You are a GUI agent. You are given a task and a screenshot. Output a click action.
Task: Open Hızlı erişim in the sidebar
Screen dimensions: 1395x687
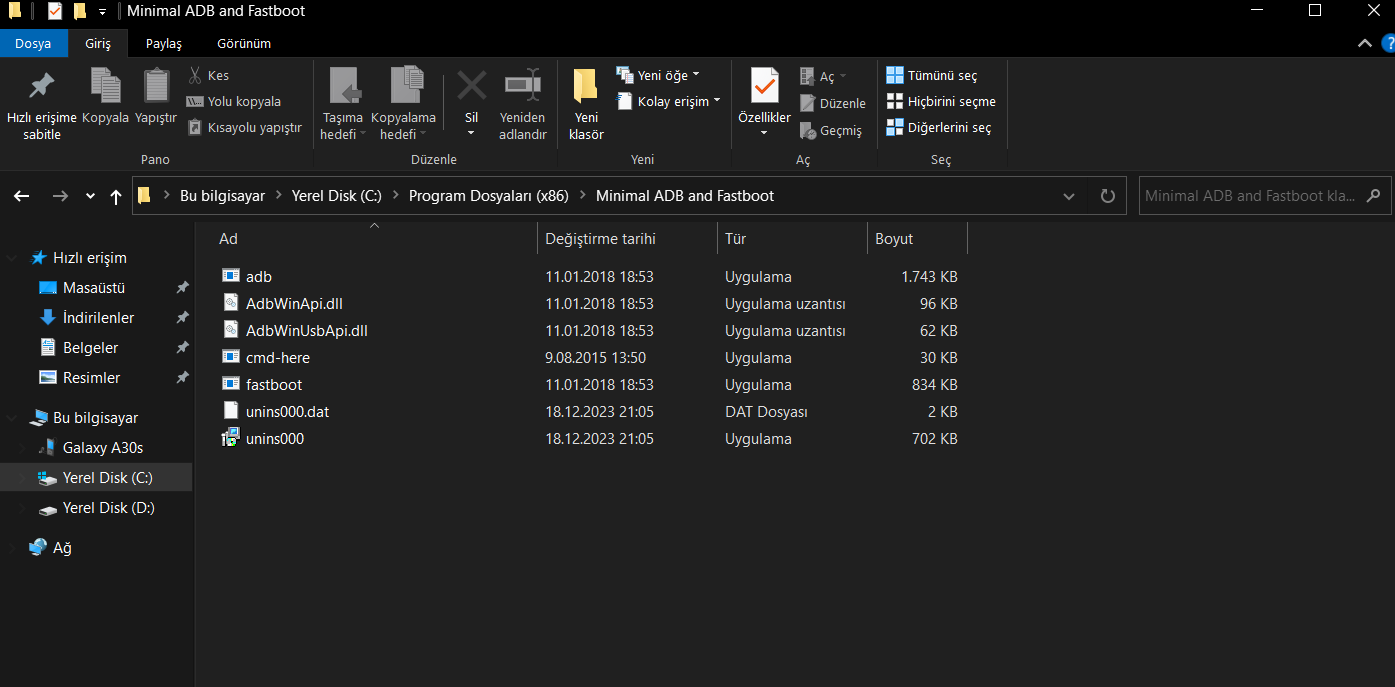(x=90, y=258)
